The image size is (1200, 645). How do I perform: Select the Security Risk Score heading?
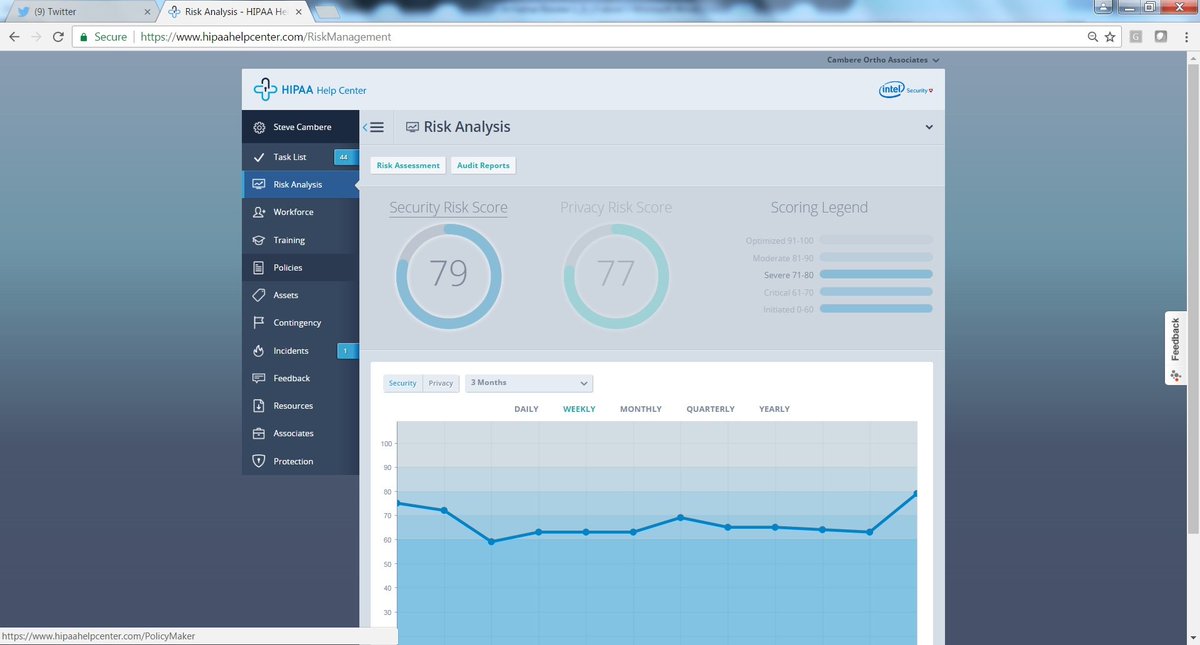tap(448, 207)
